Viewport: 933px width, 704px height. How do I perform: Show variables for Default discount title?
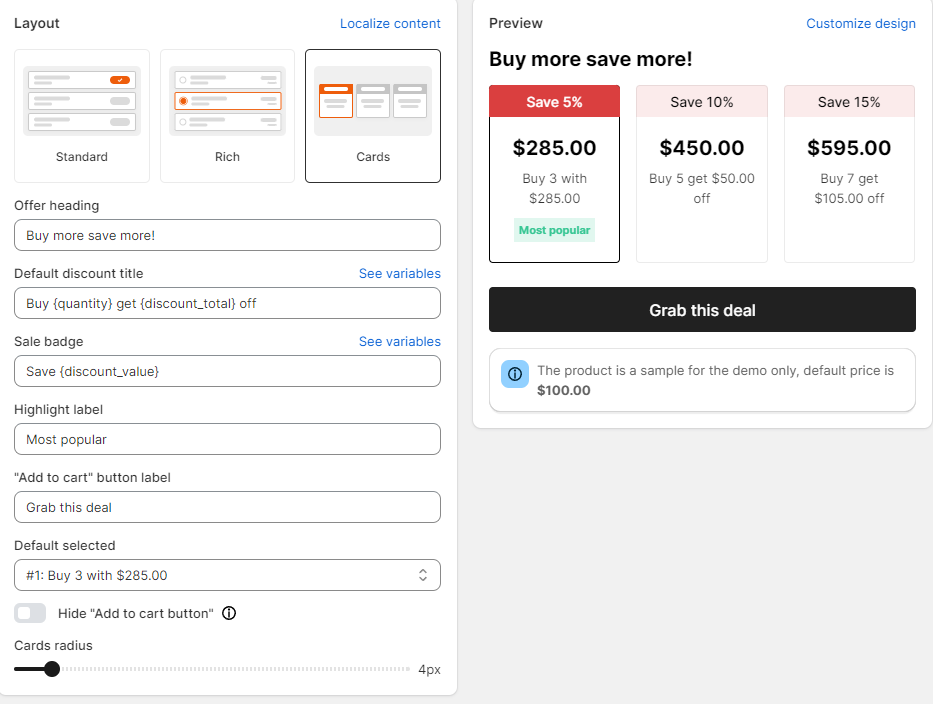click(400, 273)
